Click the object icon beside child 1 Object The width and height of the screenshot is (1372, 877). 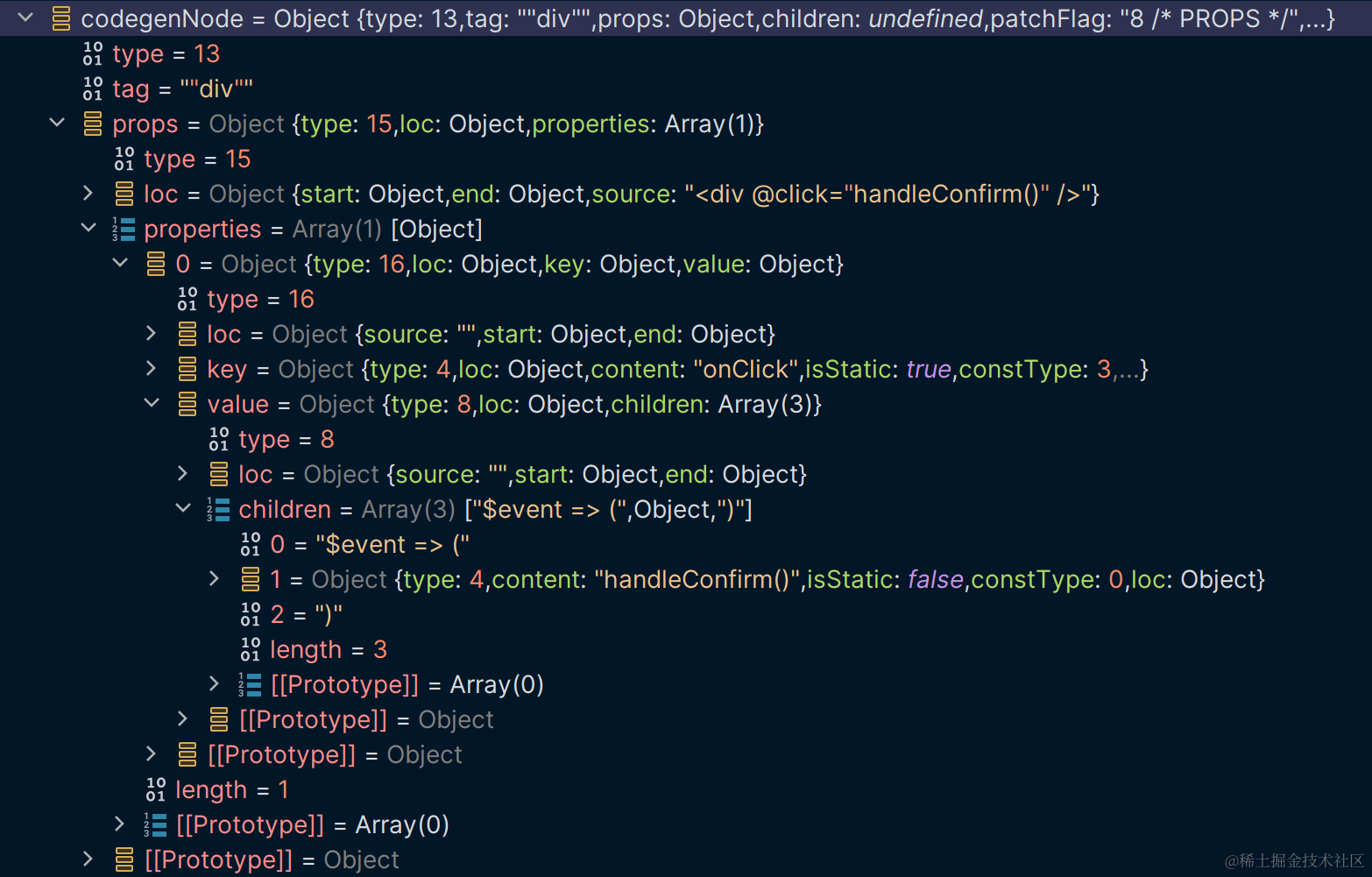tap(251, 579)
